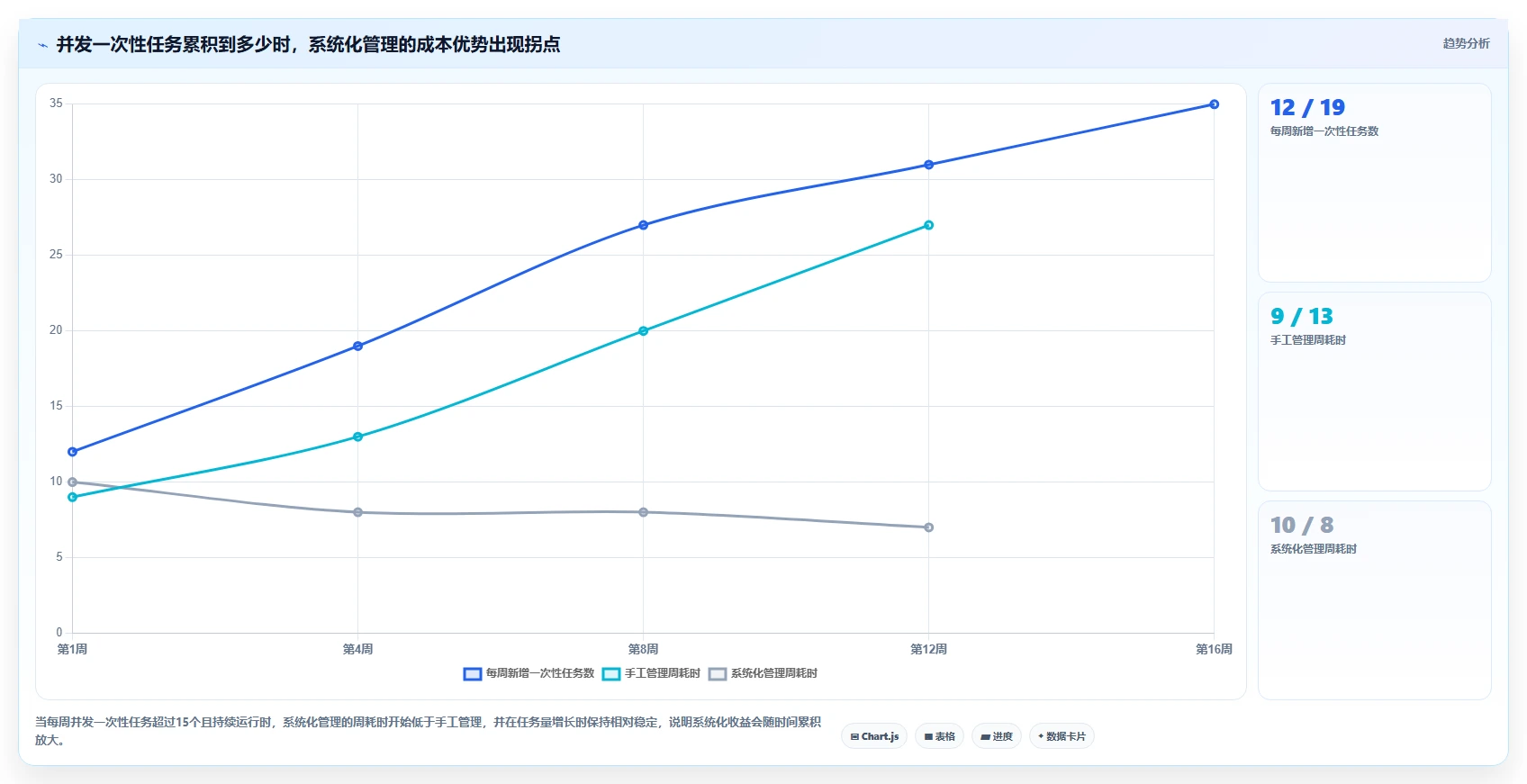This screenshot has width=1527, height=784.
Task: Click the x-axis label 第1周
Action: click(73, 649)
